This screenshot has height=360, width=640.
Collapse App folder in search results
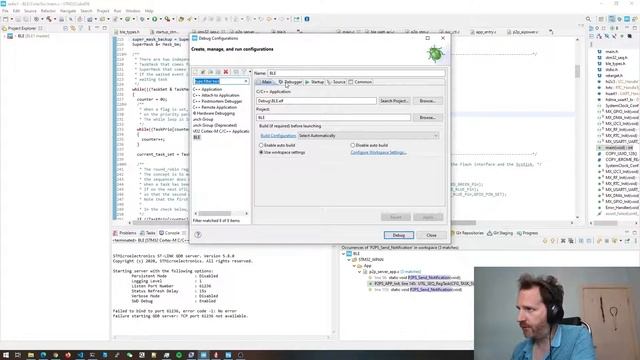click(354, 266)
